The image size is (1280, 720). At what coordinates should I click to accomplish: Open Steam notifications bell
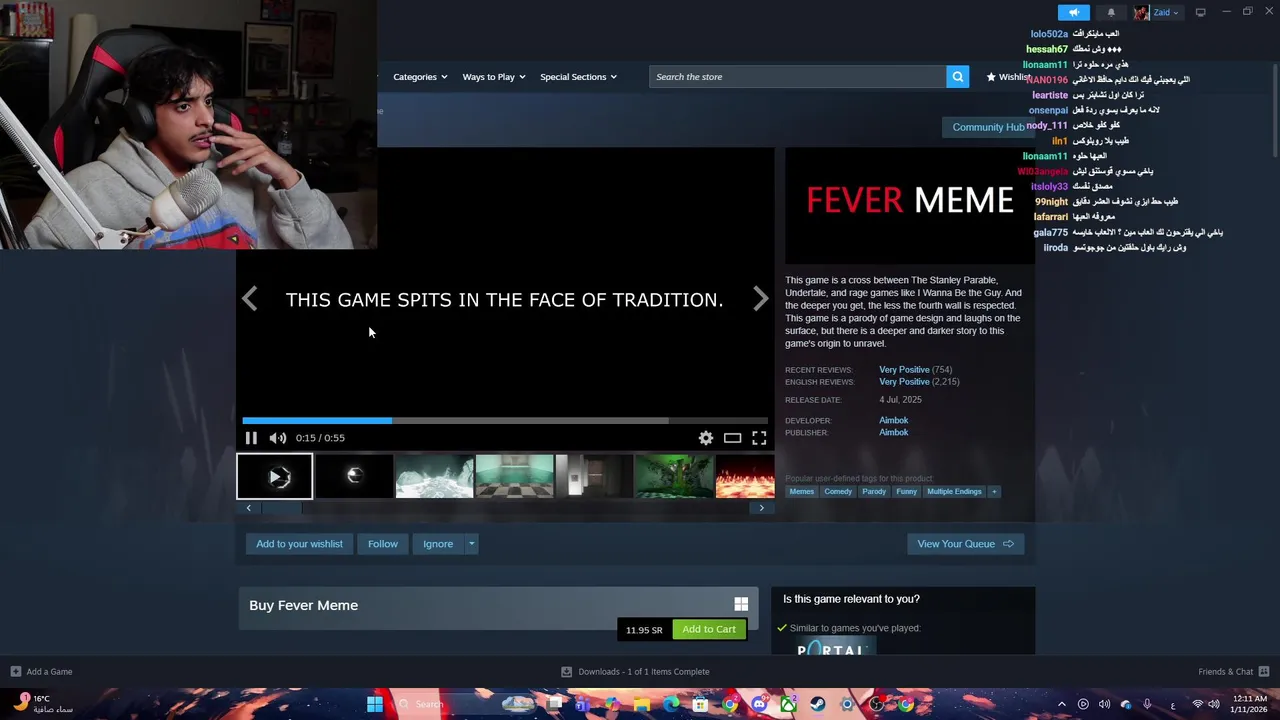click(x=1110, y=12)
